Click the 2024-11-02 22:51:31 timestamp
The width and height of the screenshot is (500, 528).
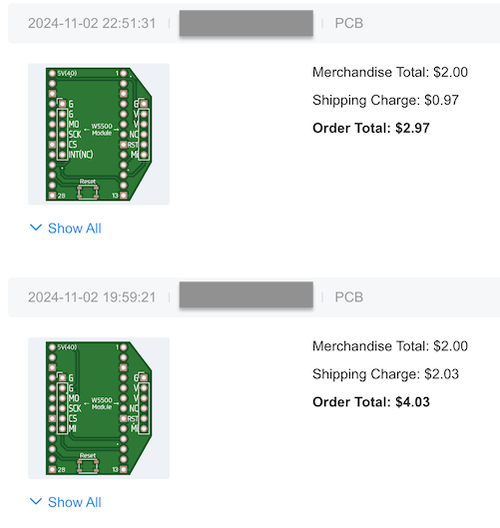tap(92, 23)
